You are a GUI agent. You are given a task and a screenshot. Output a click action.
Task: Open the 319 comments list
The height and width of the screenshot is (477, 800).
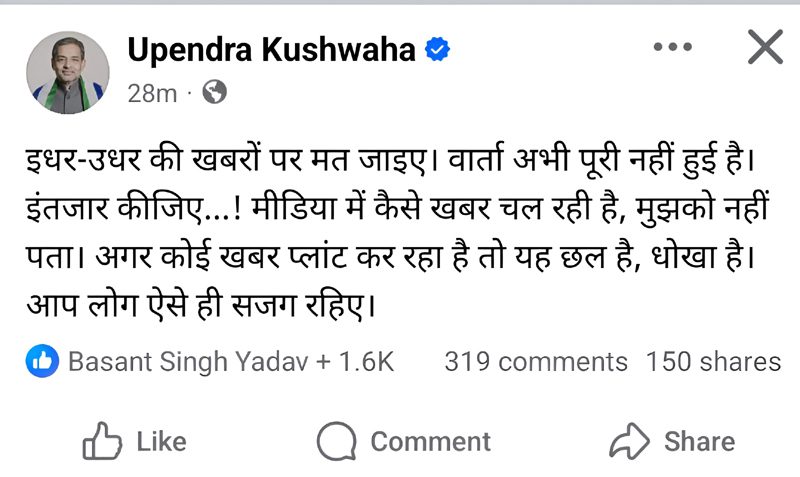point(535,362)
